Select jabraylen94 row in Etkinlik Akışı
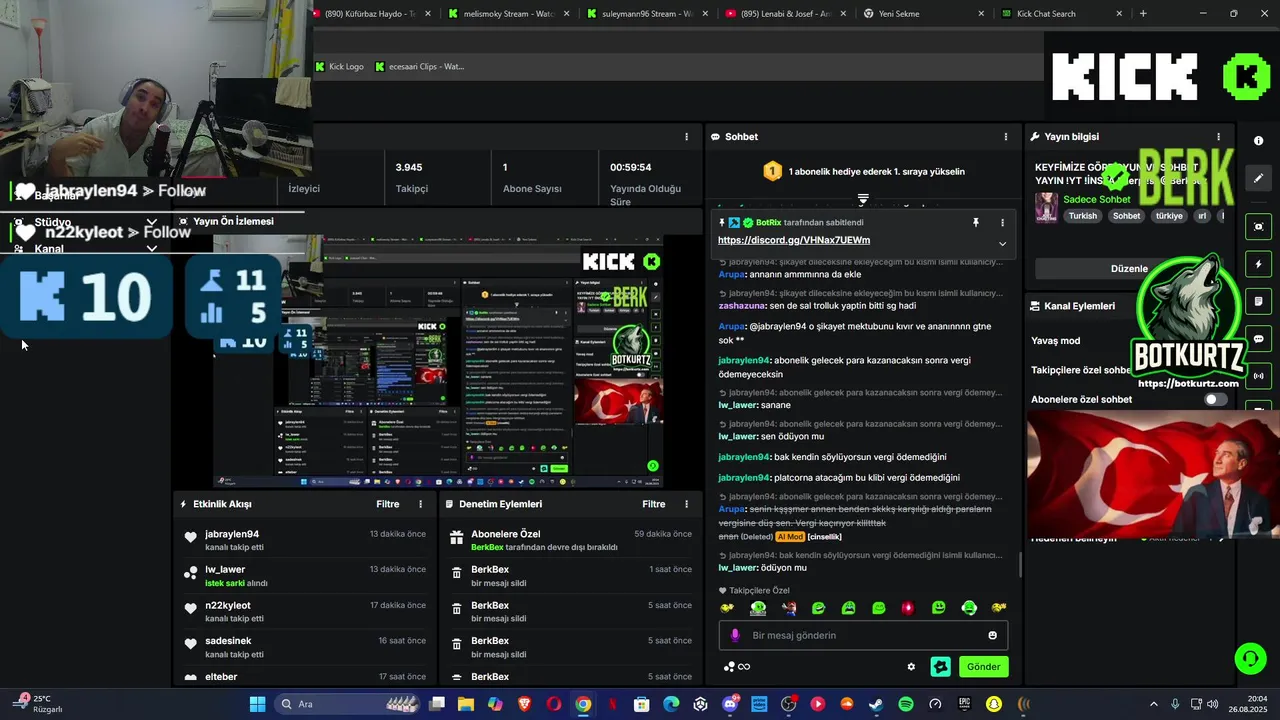The width and height of the screenshot is (1280, 720). (304, 540)
